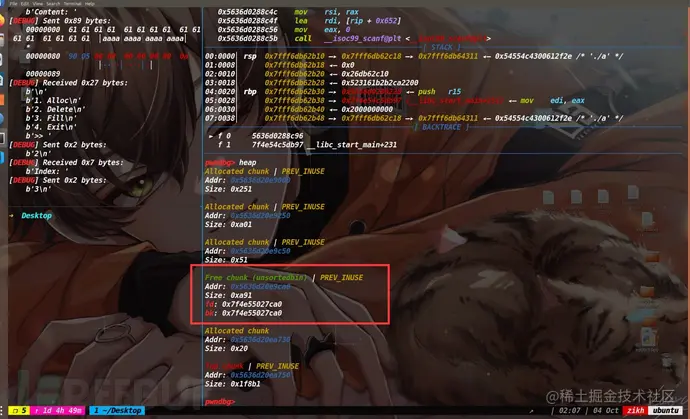Click backtrace frame address '5636d0288c96'

coord(277,136)
